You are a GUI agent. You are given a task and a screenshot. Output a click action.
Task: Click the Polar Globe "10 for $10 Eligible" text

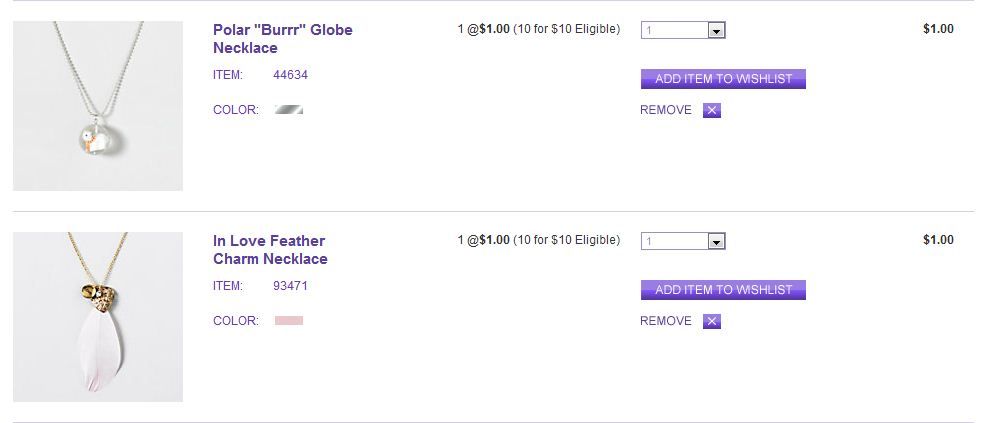567,29
